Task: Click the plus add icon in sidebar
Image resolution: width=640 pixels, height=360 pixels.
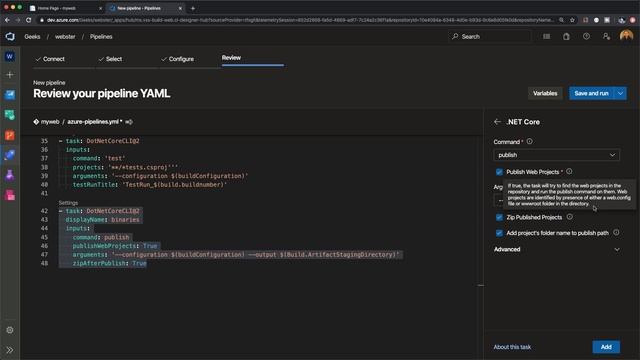Action: tap(10, 75)
